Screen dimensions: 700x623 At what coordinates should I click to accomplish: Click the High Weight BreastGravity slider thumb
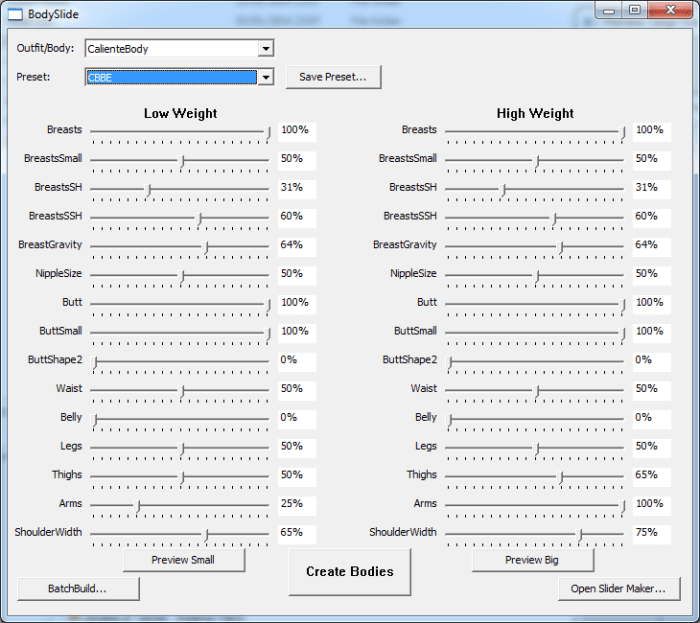561,248
